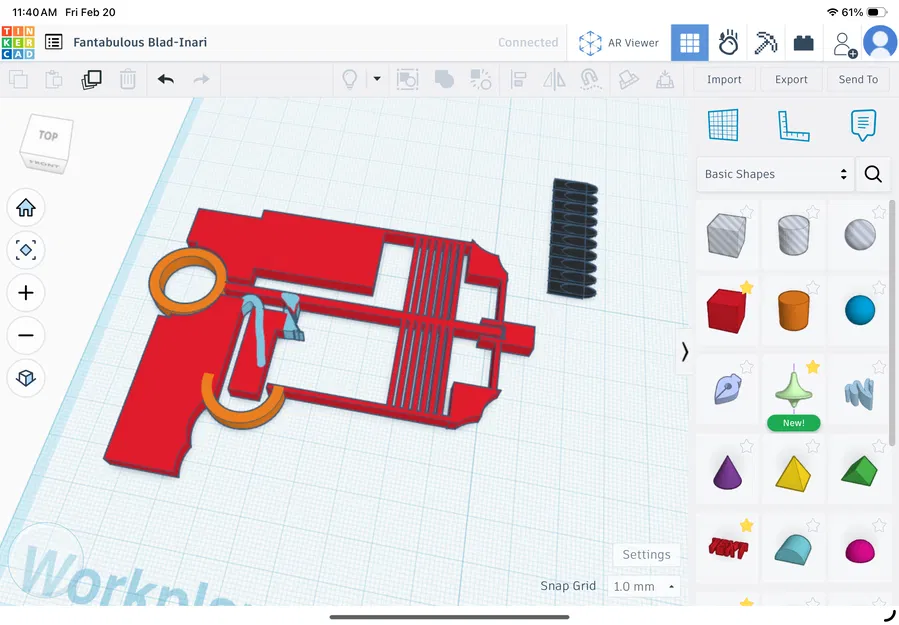This screenshot has width=899, height=625.
Task: Toggle hidden objects via the light bulb
Action: pyautogui.click(x=351, y=79)
